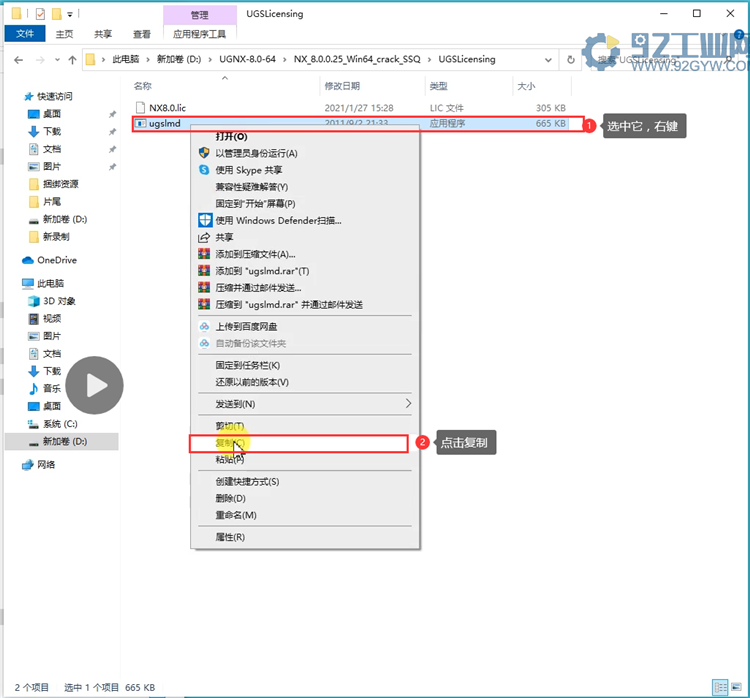Screen dimensions: 750x698
Task: Open the 主页 ribbon tab
Action: pyautogui.click(x=64, y=34)
